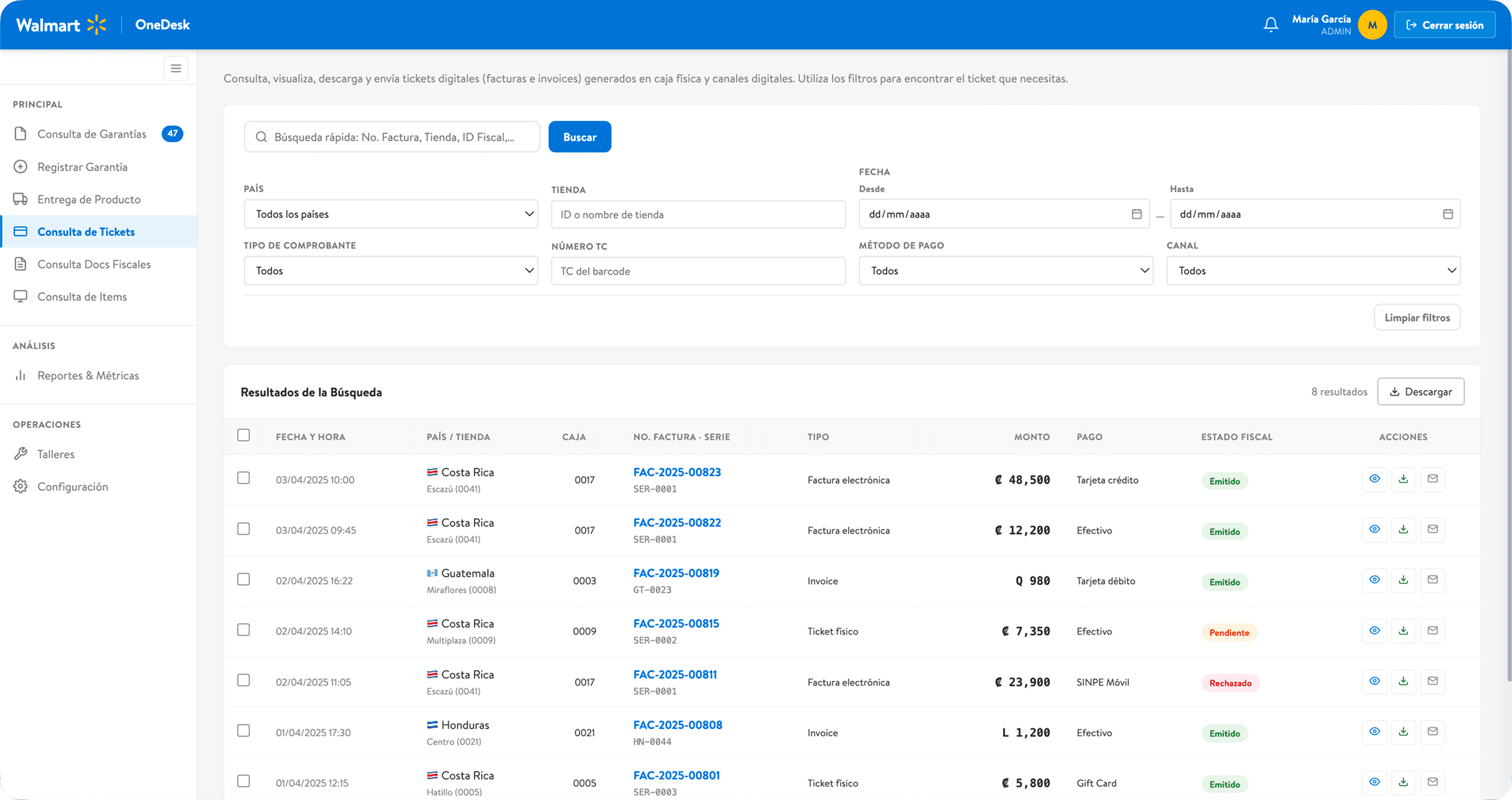The width and height of the screenshot is (1512, 800).
Task: Click the Tienda input field
Action: pos(698,215)
